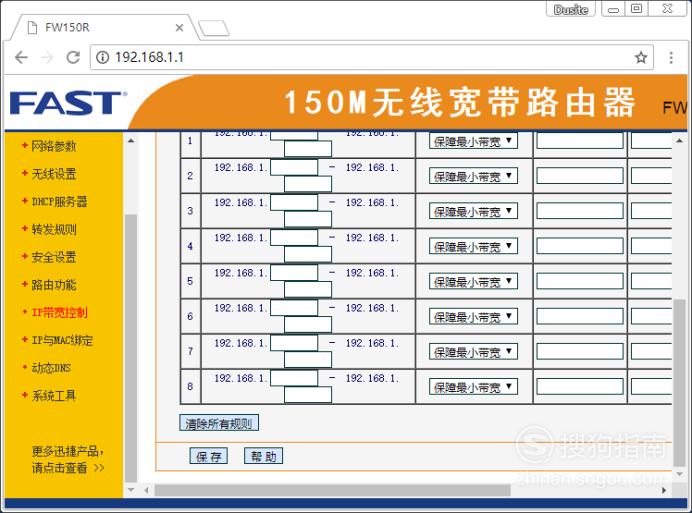The height and width of the screenshot is (513, 692).
Task: Go back with the browser back arrow
Action: pos(21,57)
